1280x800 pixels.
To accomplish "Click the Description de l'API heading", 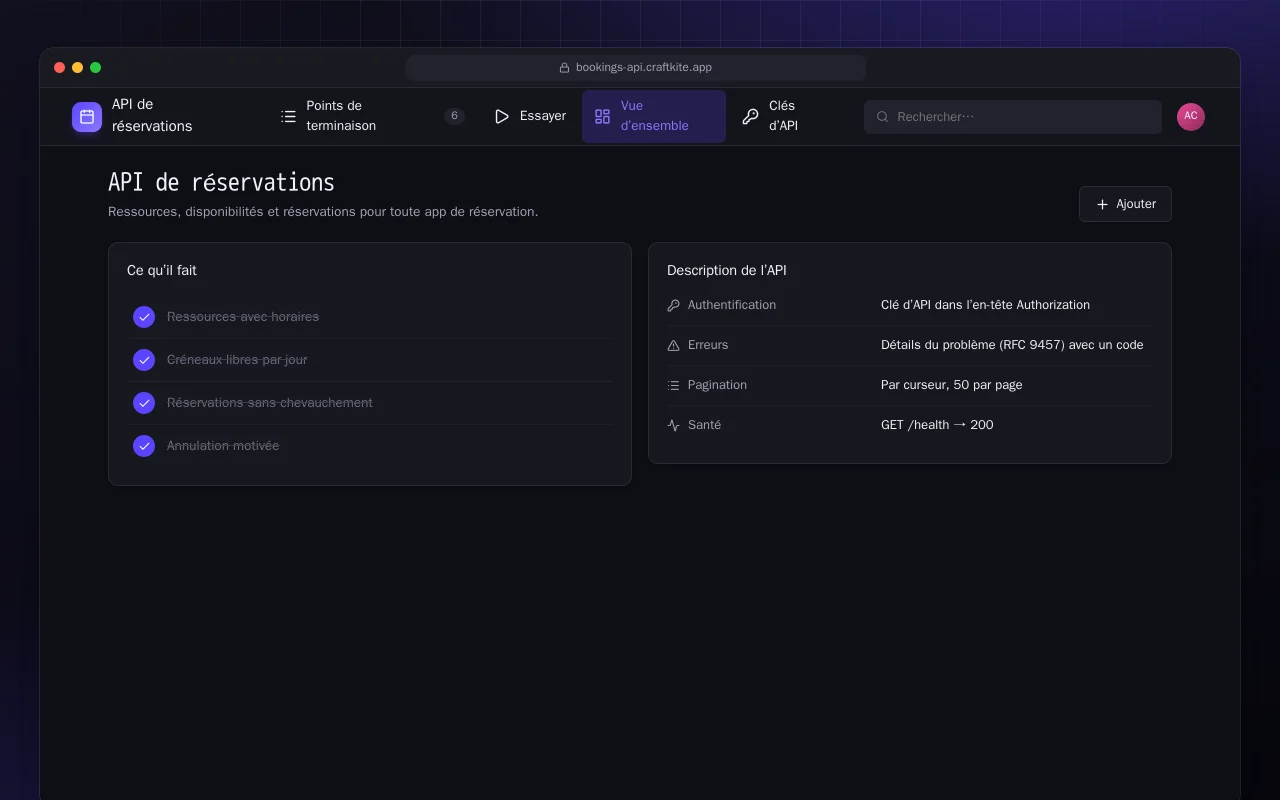I will coord(727,271).
